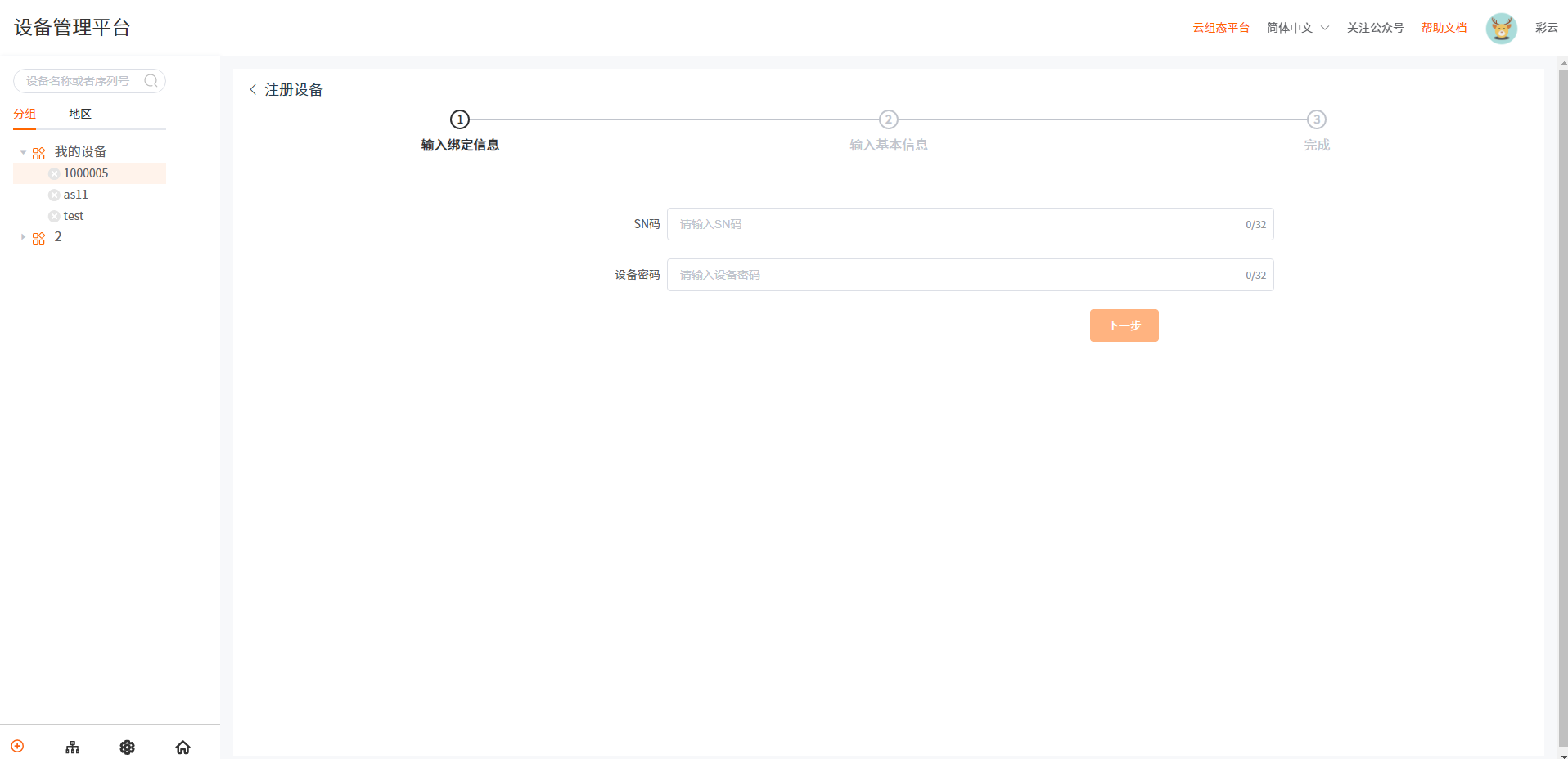Select step 3 完成
Screen dimensions: 1568x759
click(x=1317, y=131)
